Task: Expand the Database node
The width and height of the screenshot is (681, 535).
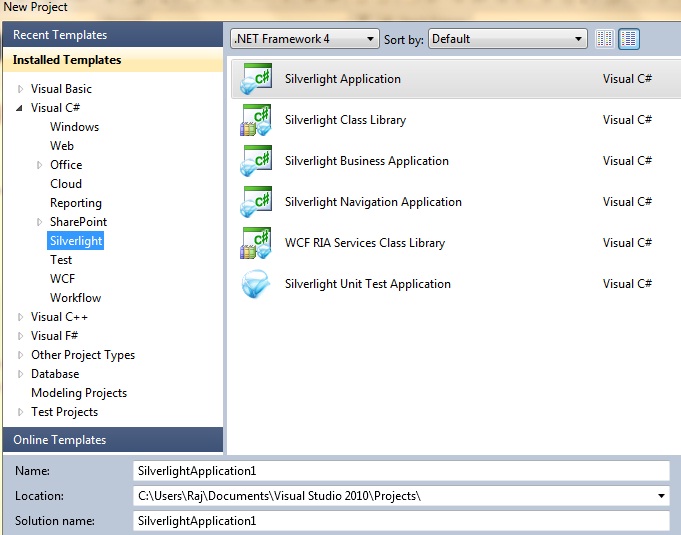Action: pos(20,374)
